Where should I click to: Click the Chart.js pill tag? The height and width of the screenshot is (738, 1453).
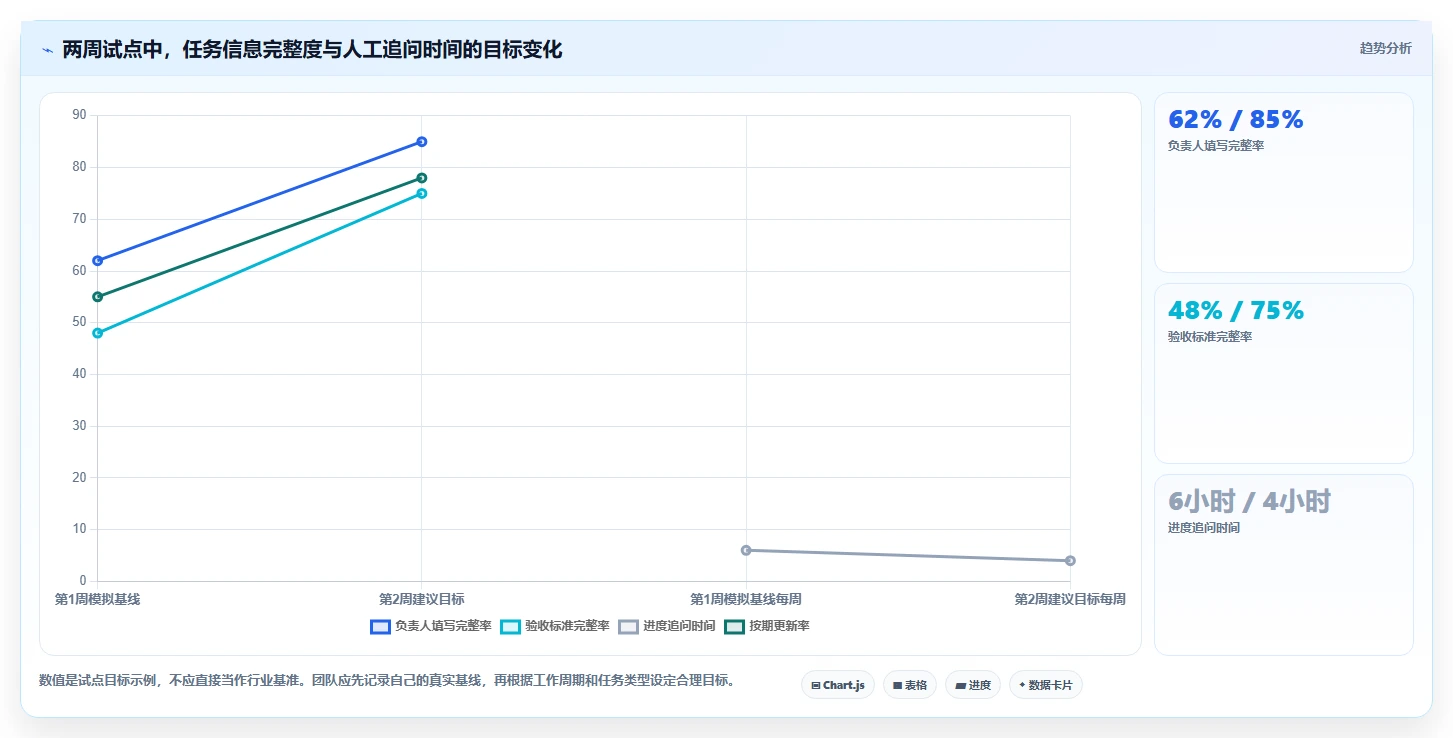(838, 685)
